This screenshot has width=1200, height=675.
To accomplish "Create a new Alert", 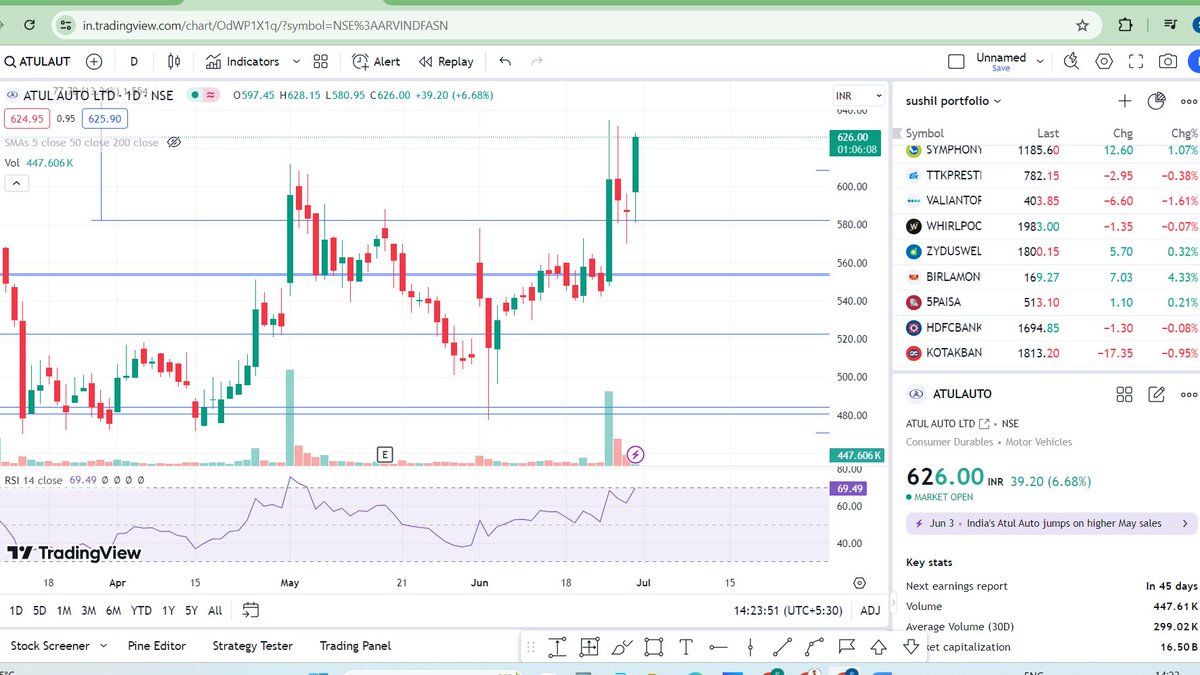I will pyautogui.click(x=376, y=61).
